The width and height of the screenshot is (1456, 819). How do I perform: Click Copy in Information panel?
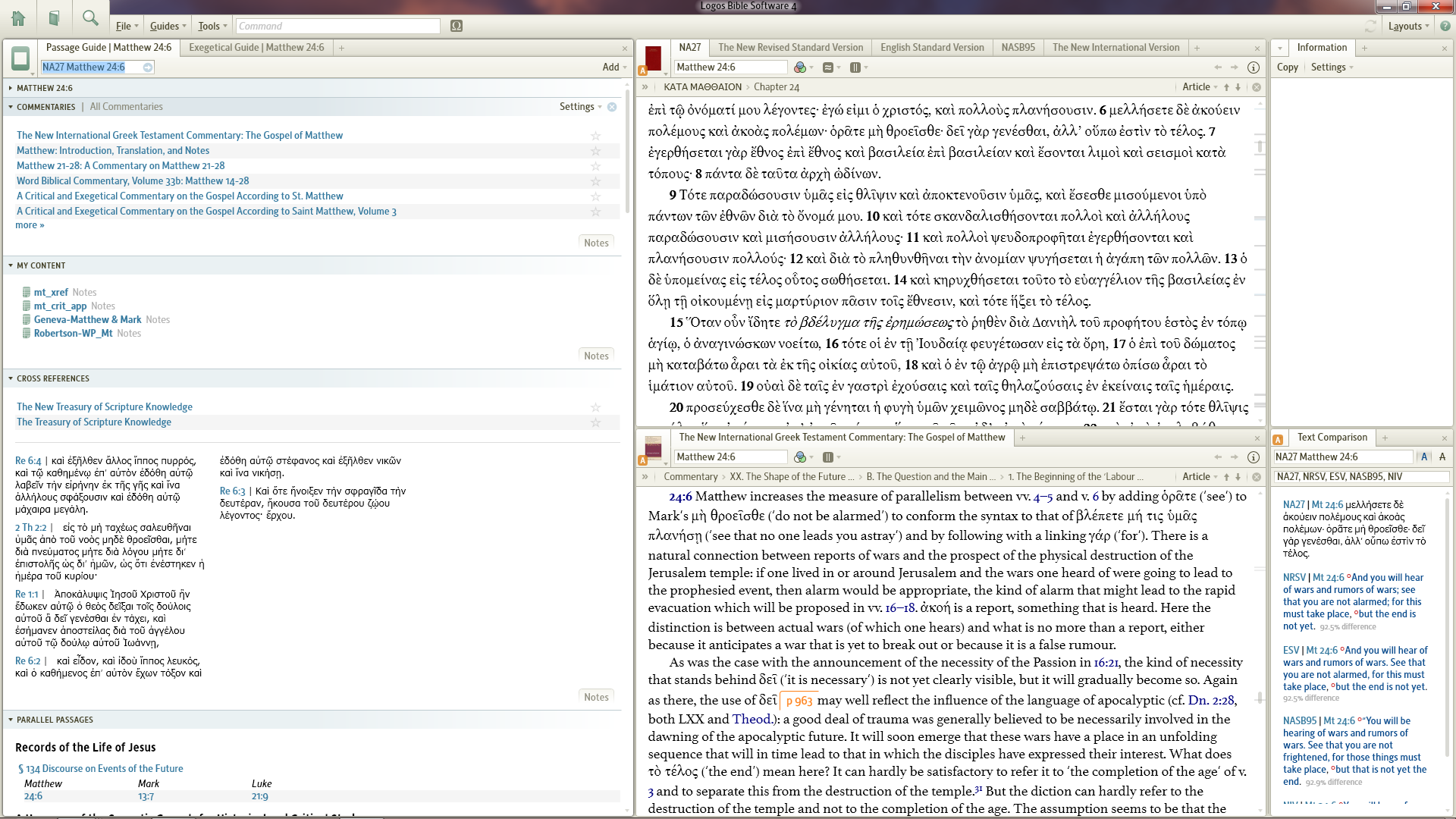point(1287,67)
